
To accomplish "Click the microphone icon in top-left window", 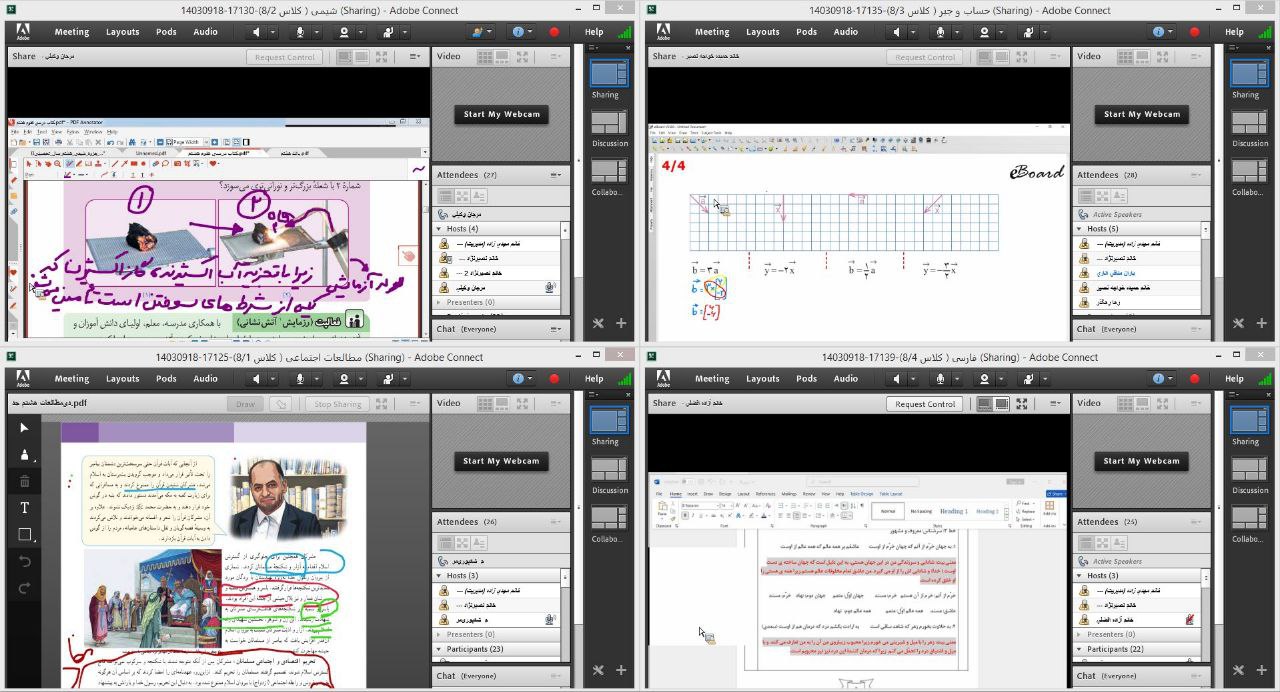I will coord(299,32).
